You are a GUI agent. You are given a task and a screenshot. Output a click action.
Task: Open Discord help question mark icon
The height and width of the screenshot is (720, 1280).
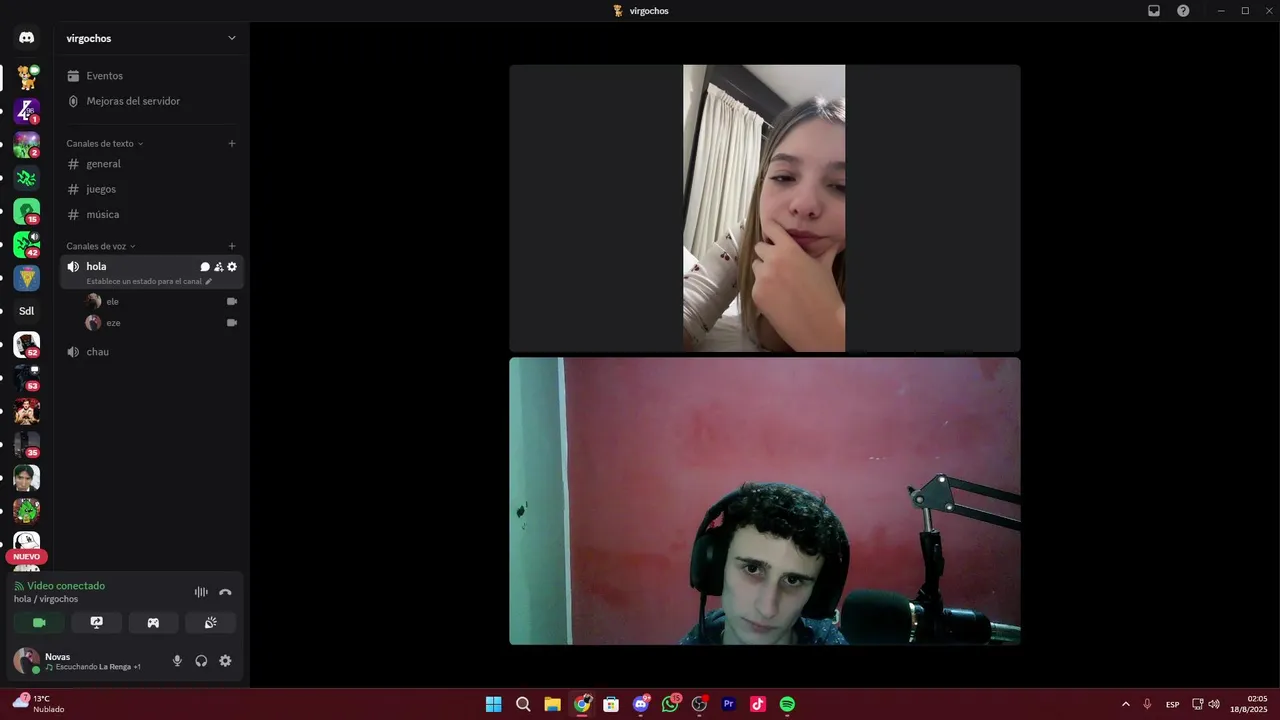[x=1183, y=11]
